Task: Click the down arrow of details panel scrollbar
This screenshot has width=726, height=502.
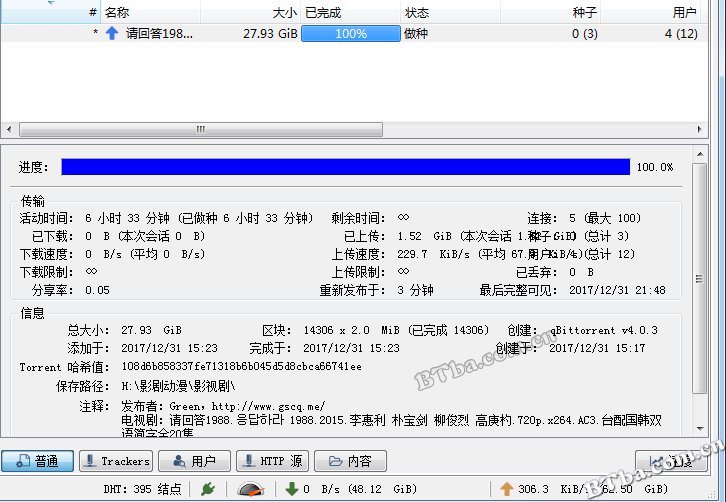Action: coord(700,428)
